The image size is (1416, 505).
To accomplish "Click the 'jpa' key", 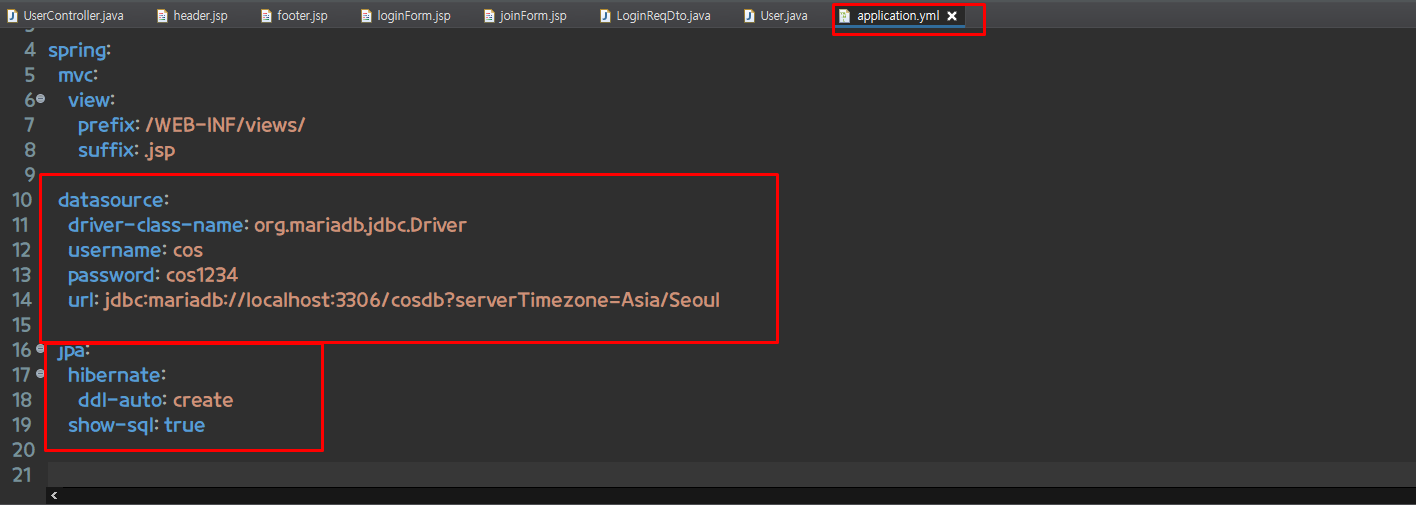I will (72, 350).
